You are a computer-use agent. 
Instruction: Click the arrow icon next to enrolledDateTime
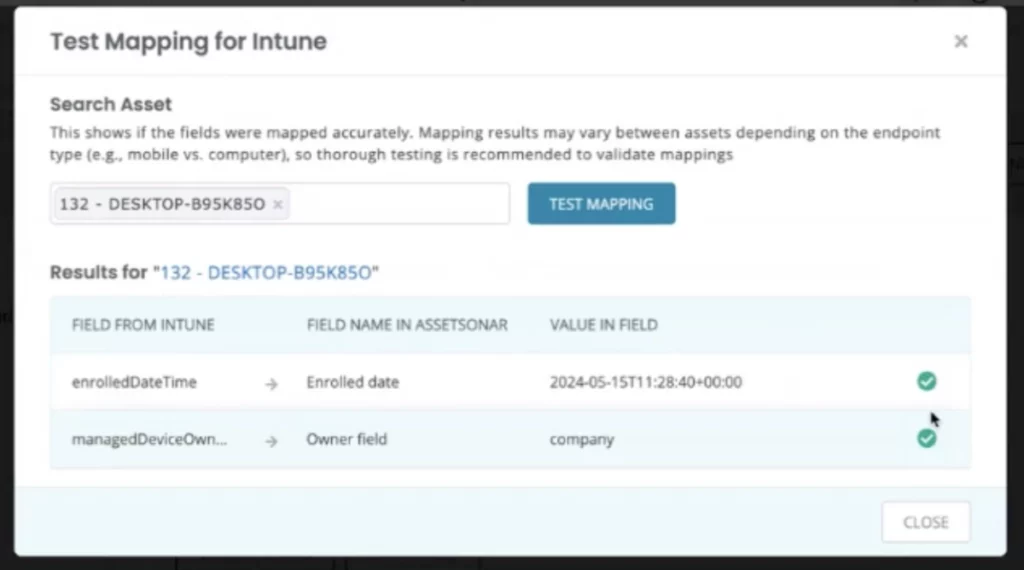click(x=271, y=383)
